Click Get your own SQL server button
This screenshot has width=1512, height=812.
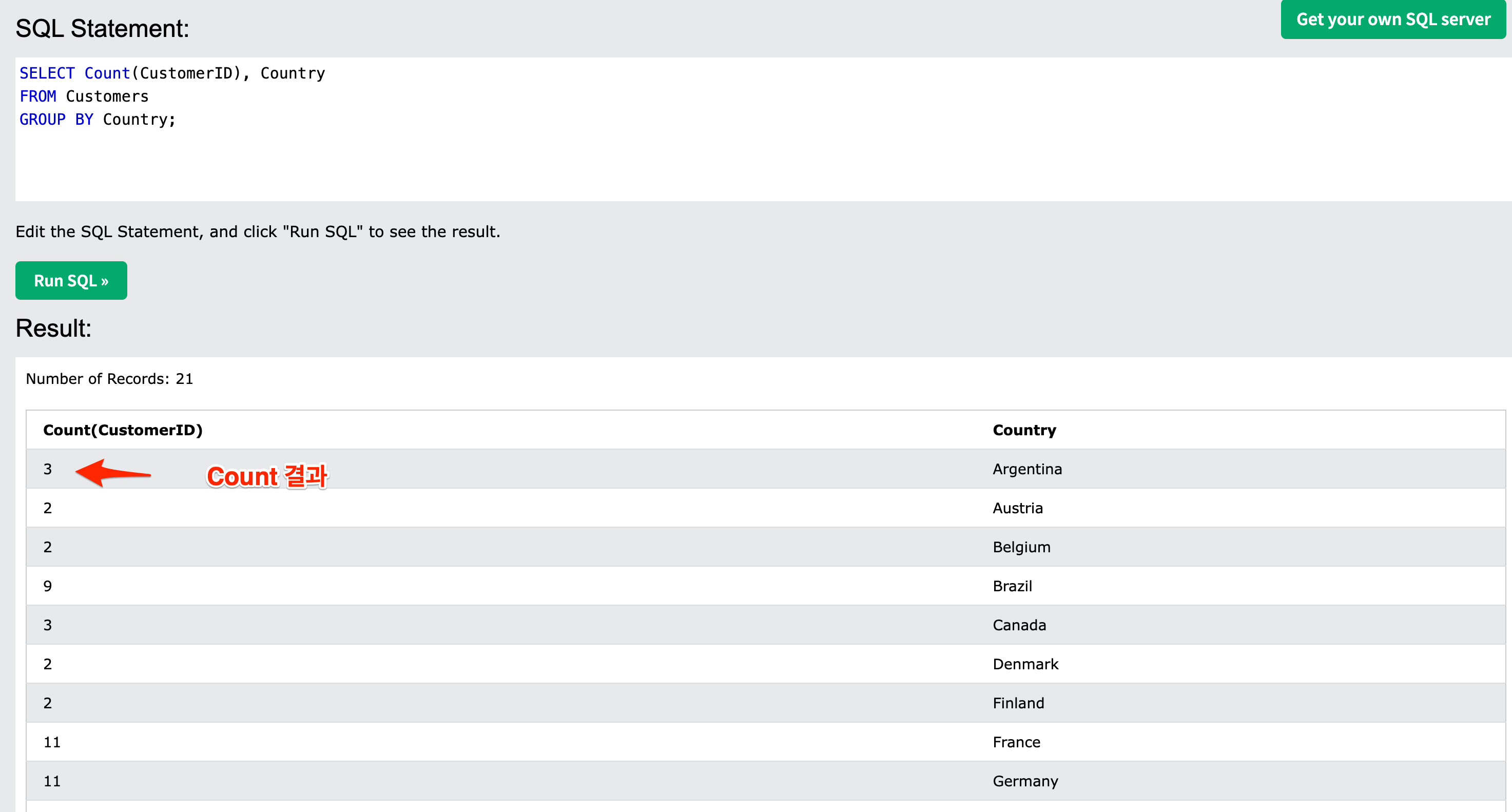click(x=1393, y=20)
